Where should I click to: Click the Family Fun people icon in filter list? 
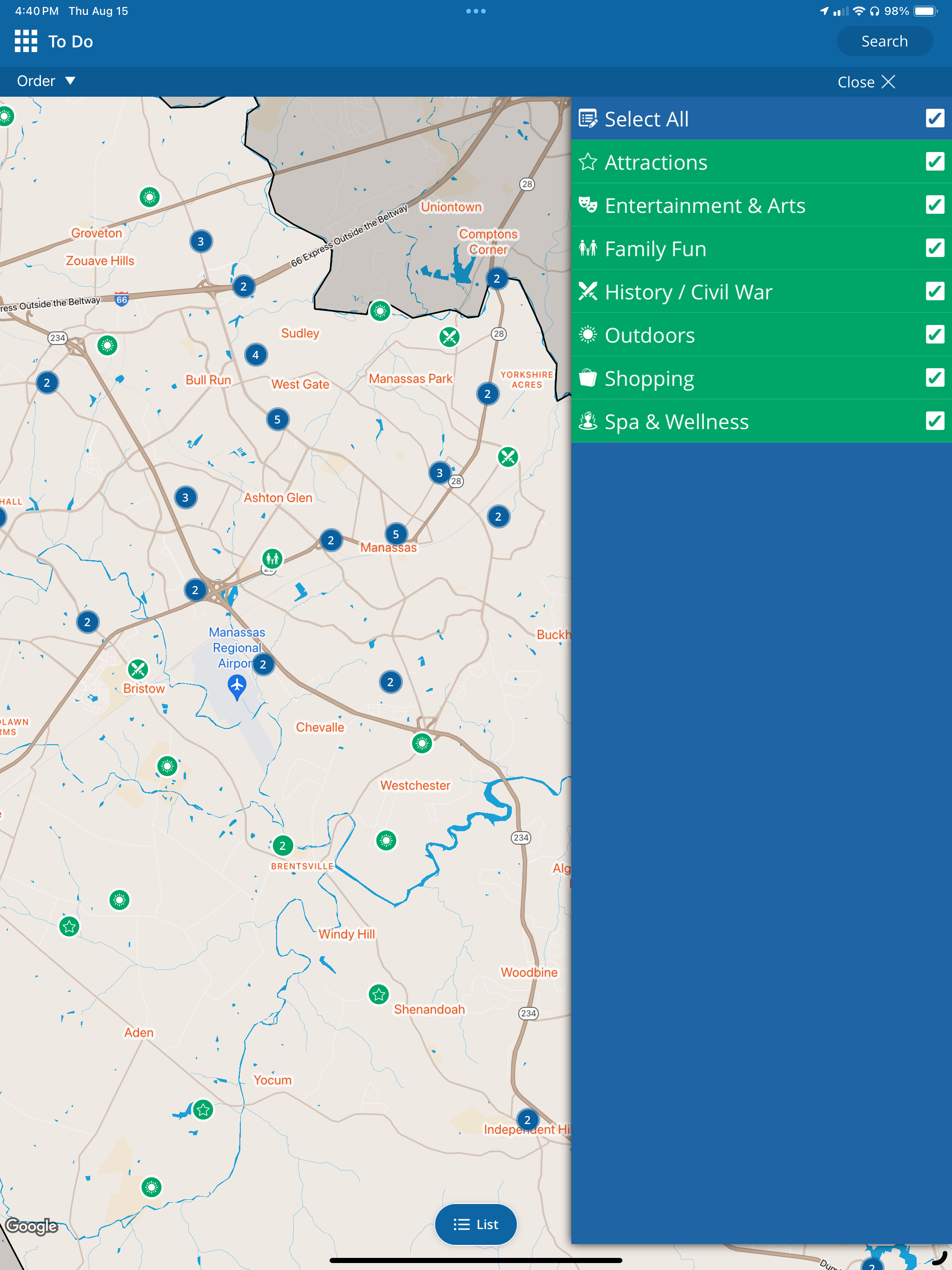pos(588,248)
